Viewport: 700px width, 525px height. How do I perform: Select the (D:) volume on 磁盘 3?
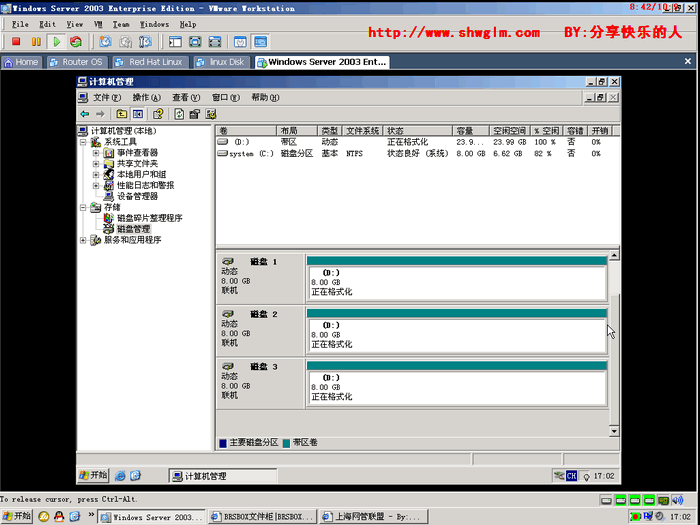click(x=457, y=383)
